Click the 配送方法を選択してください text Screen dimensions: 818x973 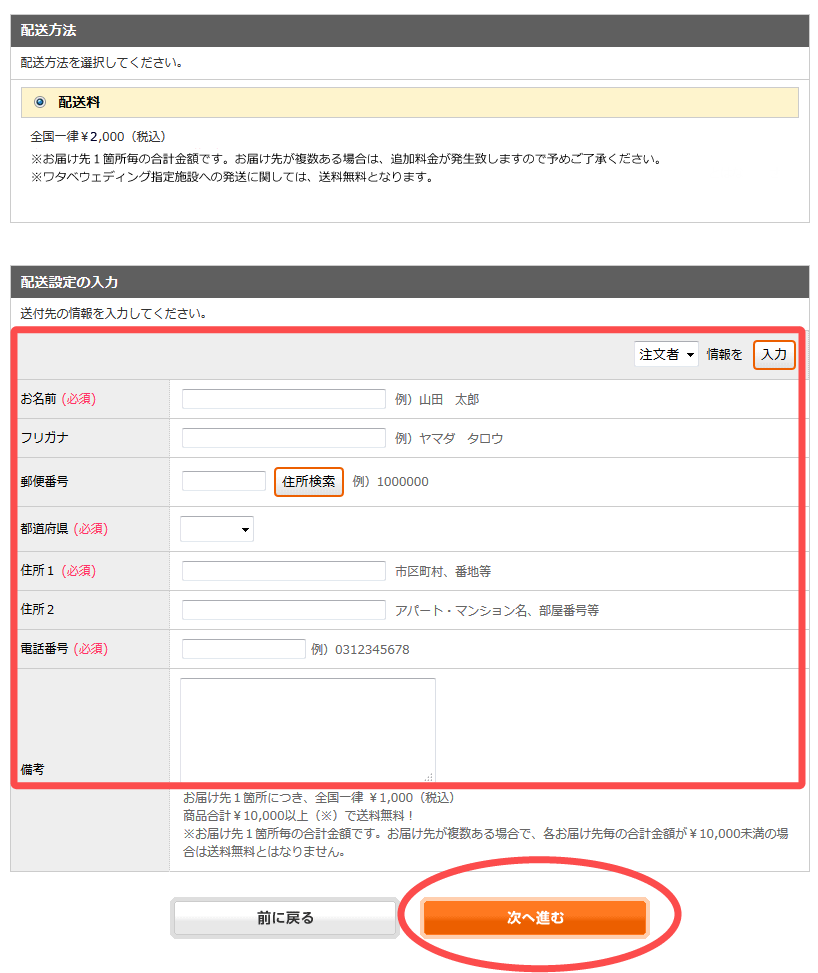point(101,63)
